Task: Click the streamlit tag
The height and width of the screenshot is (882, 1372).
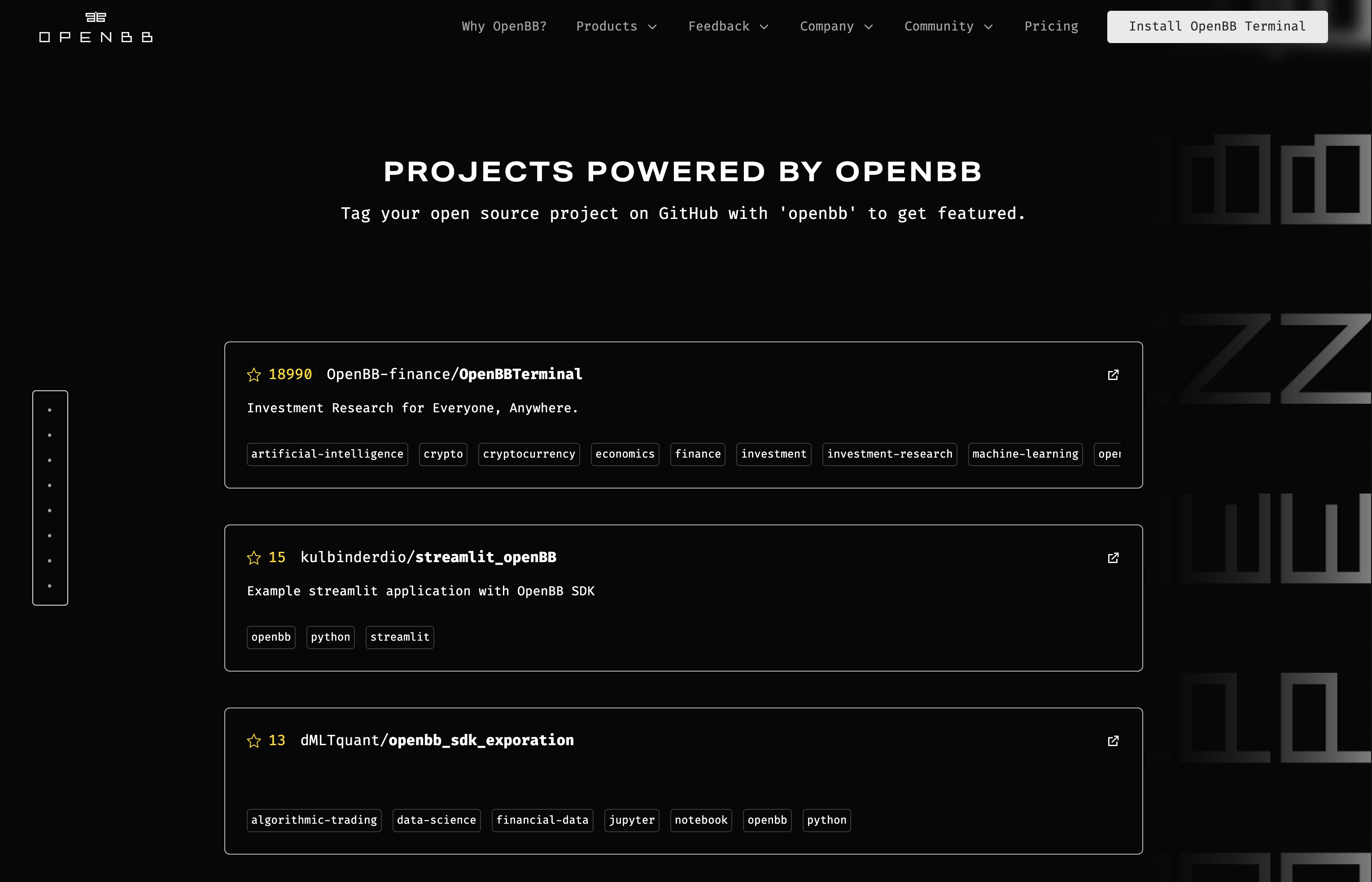Action: (x=400, y=637)
